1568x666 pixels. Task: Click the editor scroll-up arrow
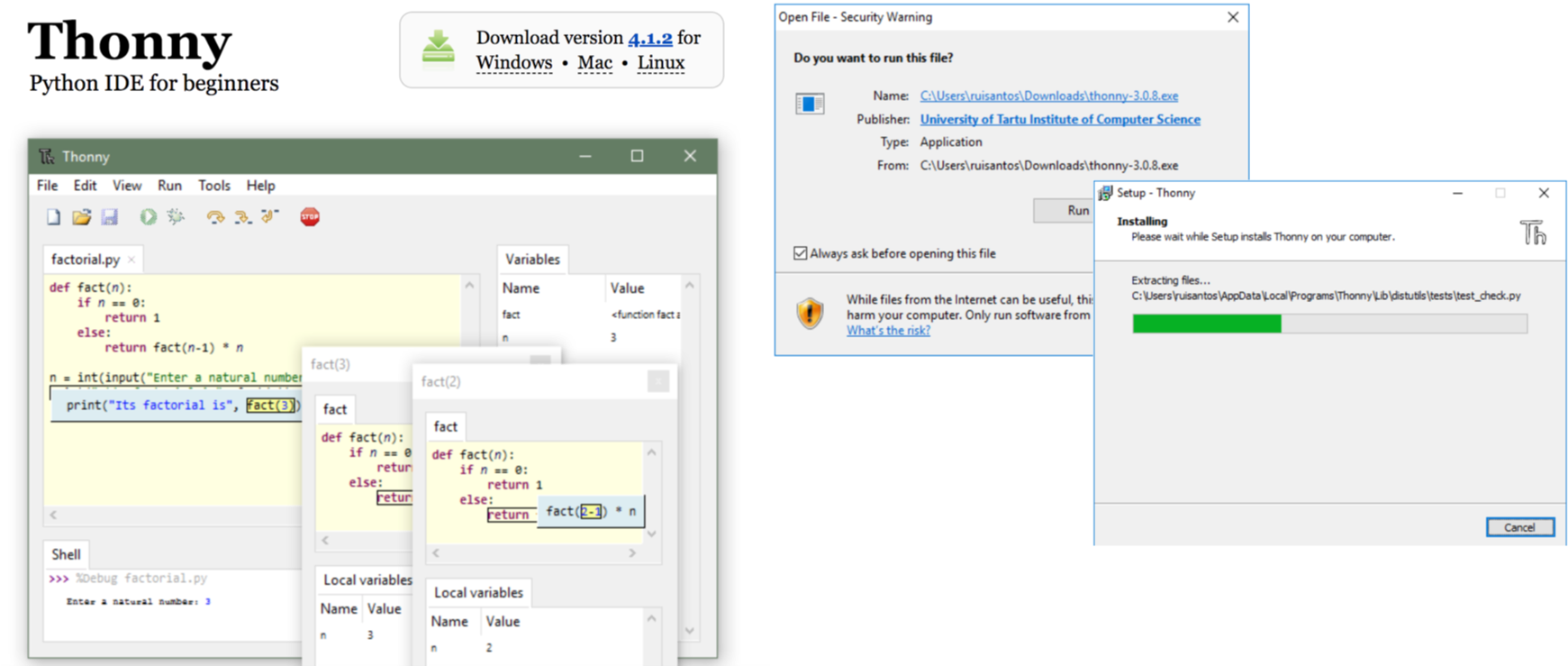point(469,286)
